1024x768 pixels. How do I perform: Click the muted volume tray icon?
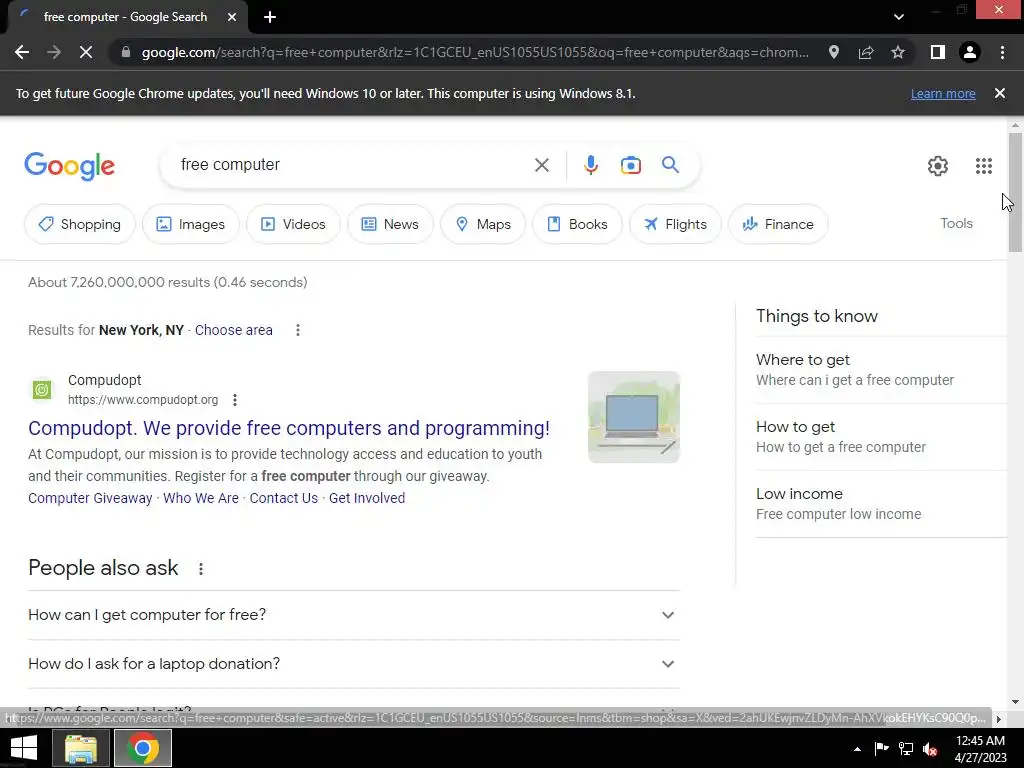(x=931, y=749)
